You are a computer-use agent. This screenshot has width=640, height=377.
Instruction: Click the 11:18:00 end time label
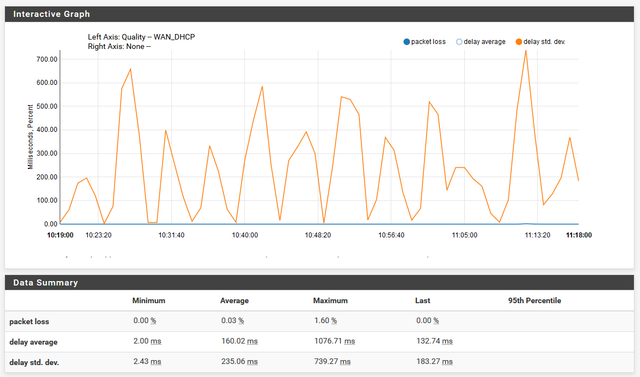point(579,235)
